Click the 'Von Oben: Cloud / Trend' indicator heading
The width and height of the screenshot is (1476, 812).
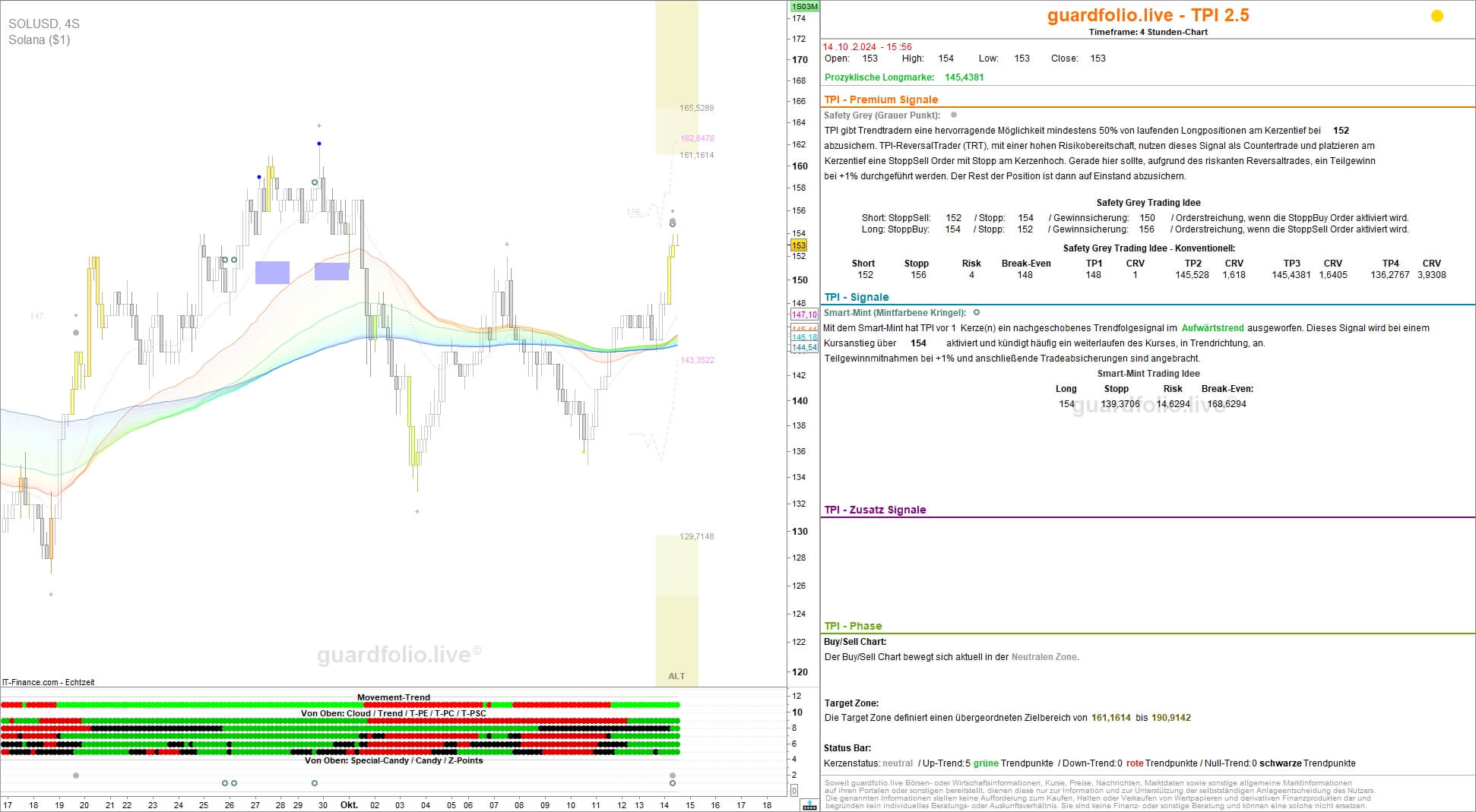click(393, 713)
